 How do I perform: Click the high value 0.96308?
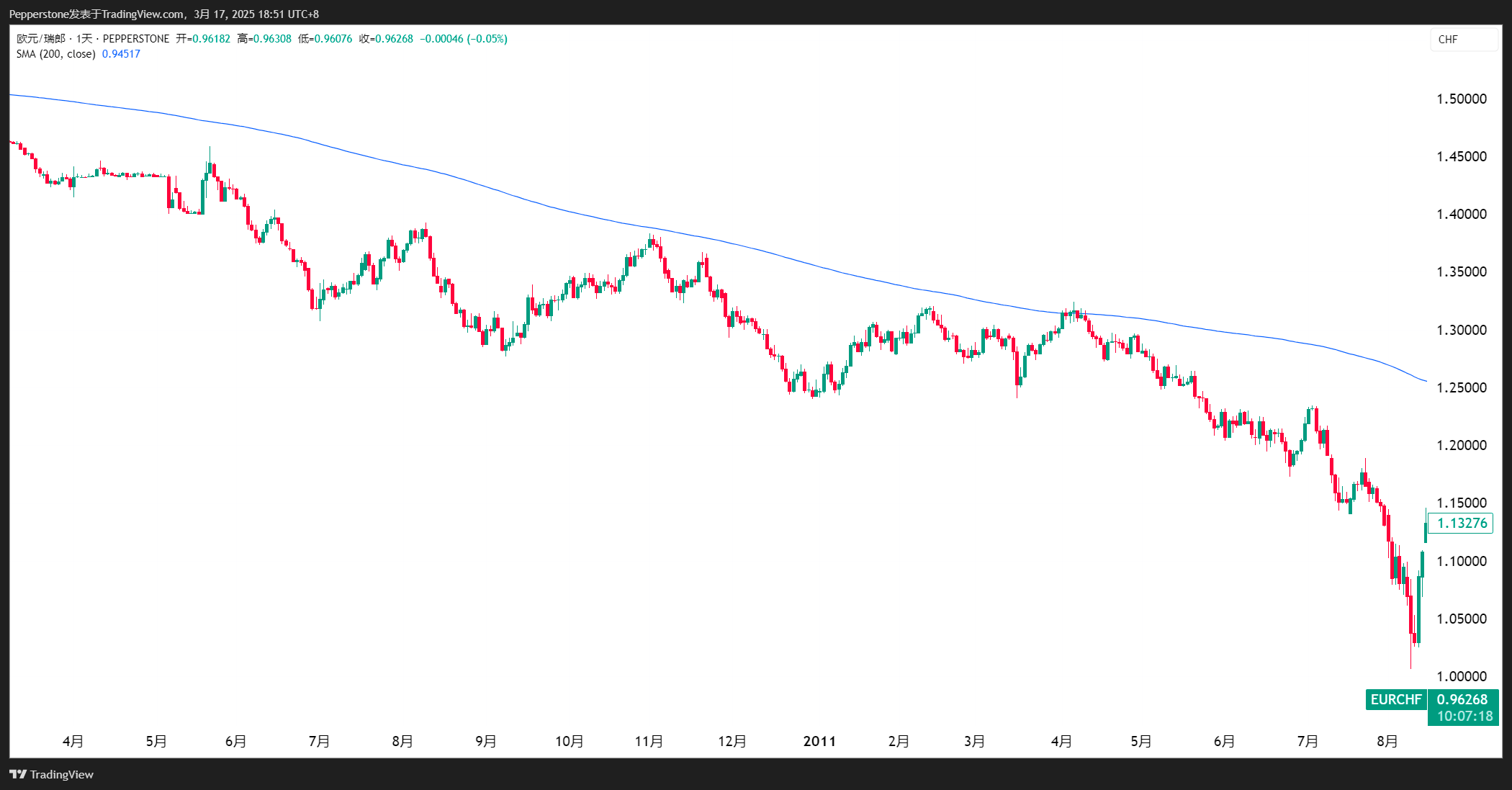273,39
